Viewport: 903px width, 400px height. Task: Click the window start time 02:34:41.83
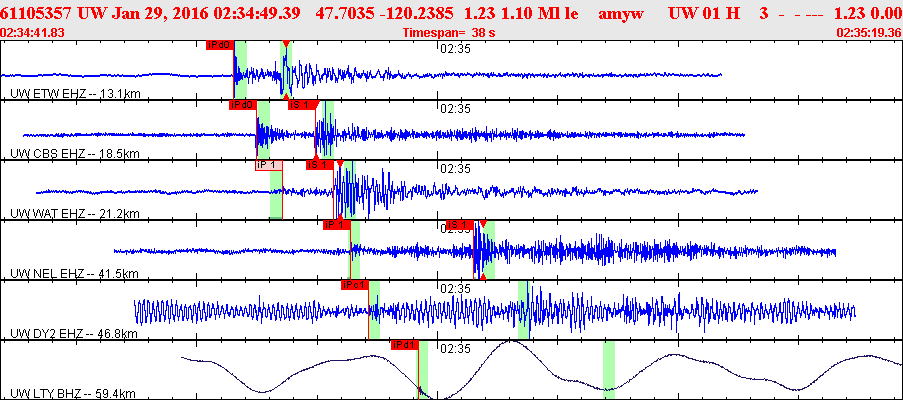pos(32,33)
